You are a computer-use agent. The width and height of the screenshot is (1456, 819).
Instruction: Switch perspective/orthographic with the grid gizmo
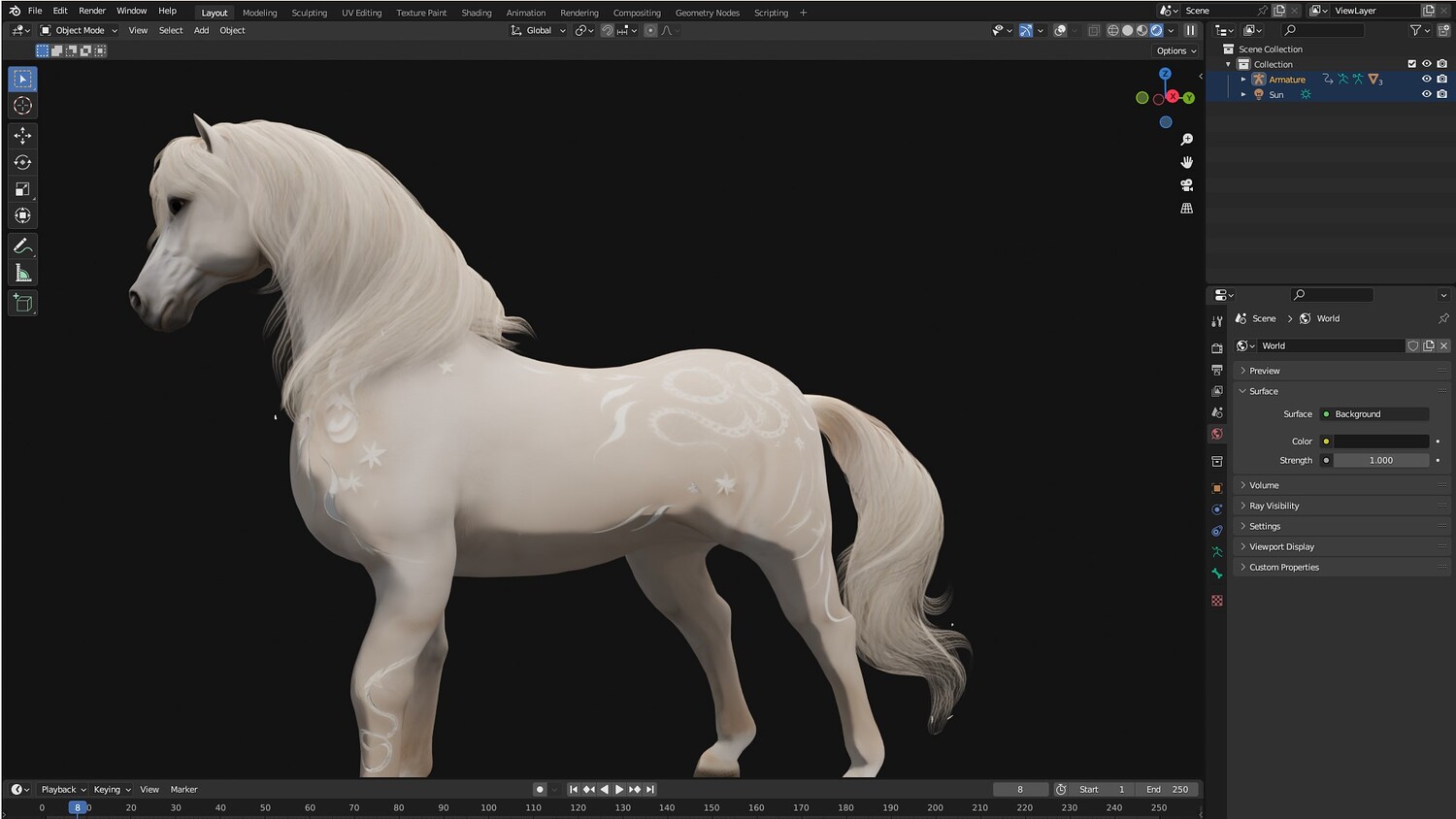pos(1186,209)
